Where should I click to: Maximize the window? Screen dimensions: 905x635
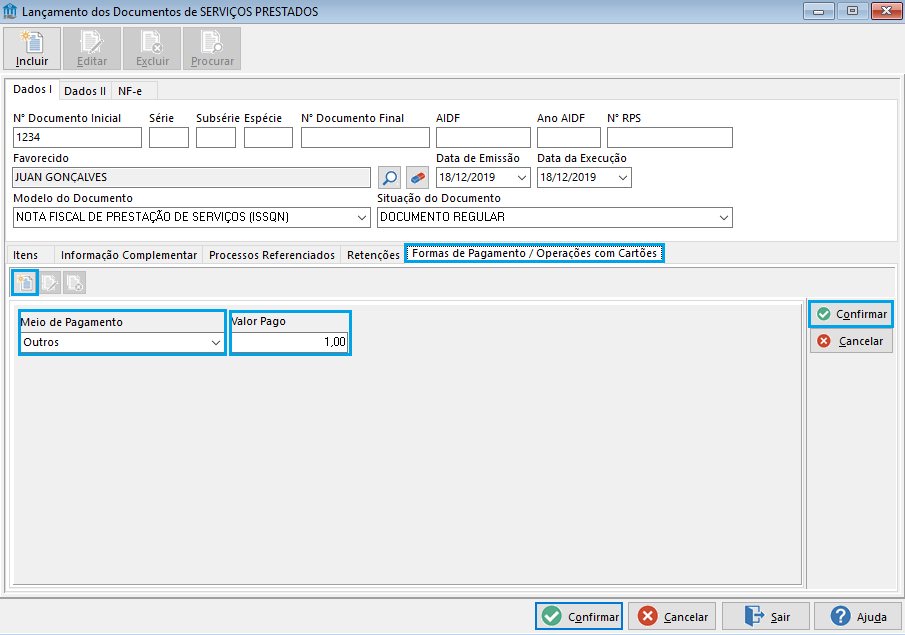point(852,11)
